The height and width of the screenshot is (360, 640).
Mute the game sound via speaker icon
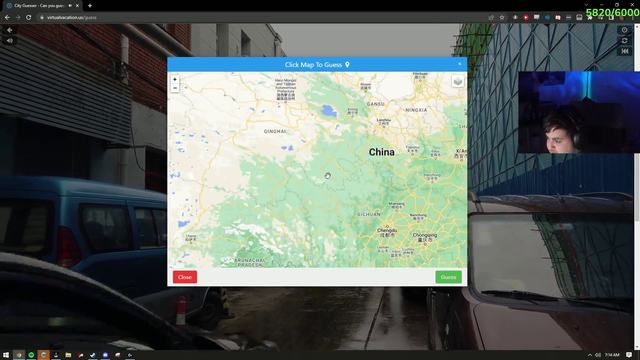tap(10, 40)
